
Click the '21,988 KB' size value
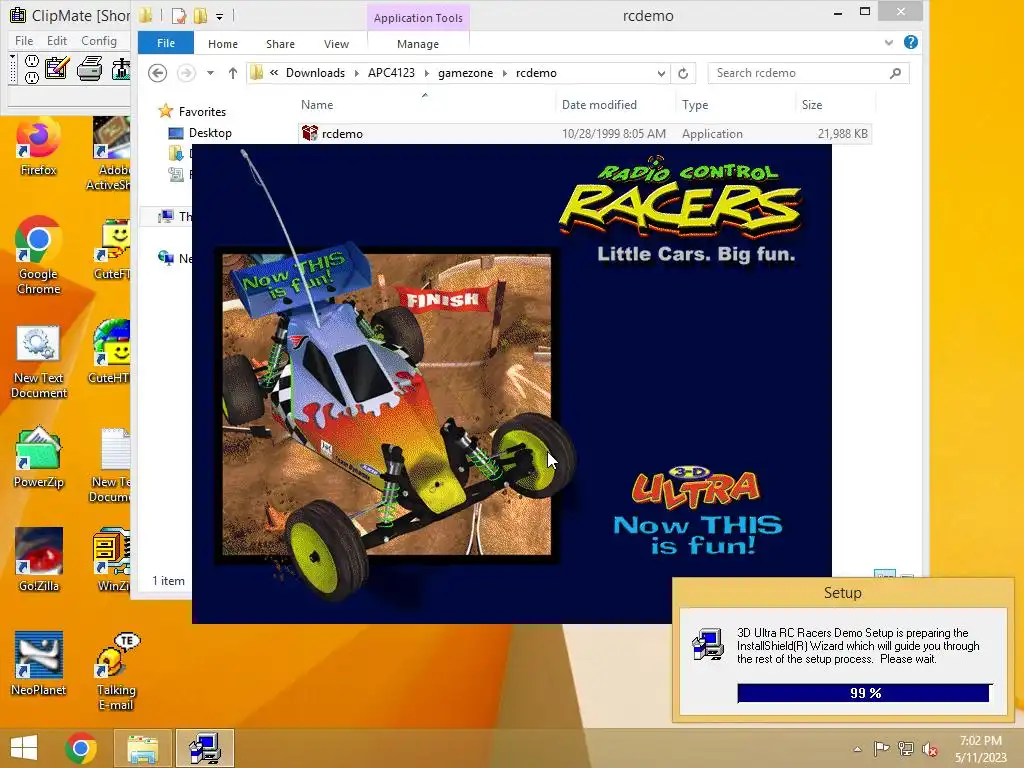click(x=842, y=134)
